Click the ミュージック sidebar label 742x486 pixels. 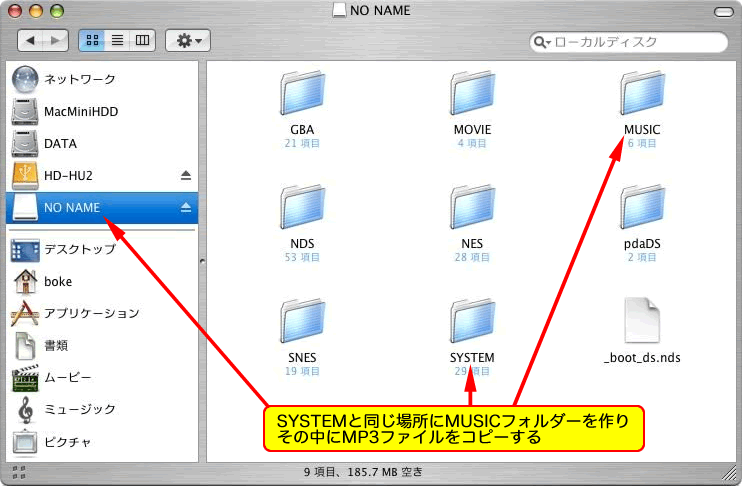coord(80,409)
